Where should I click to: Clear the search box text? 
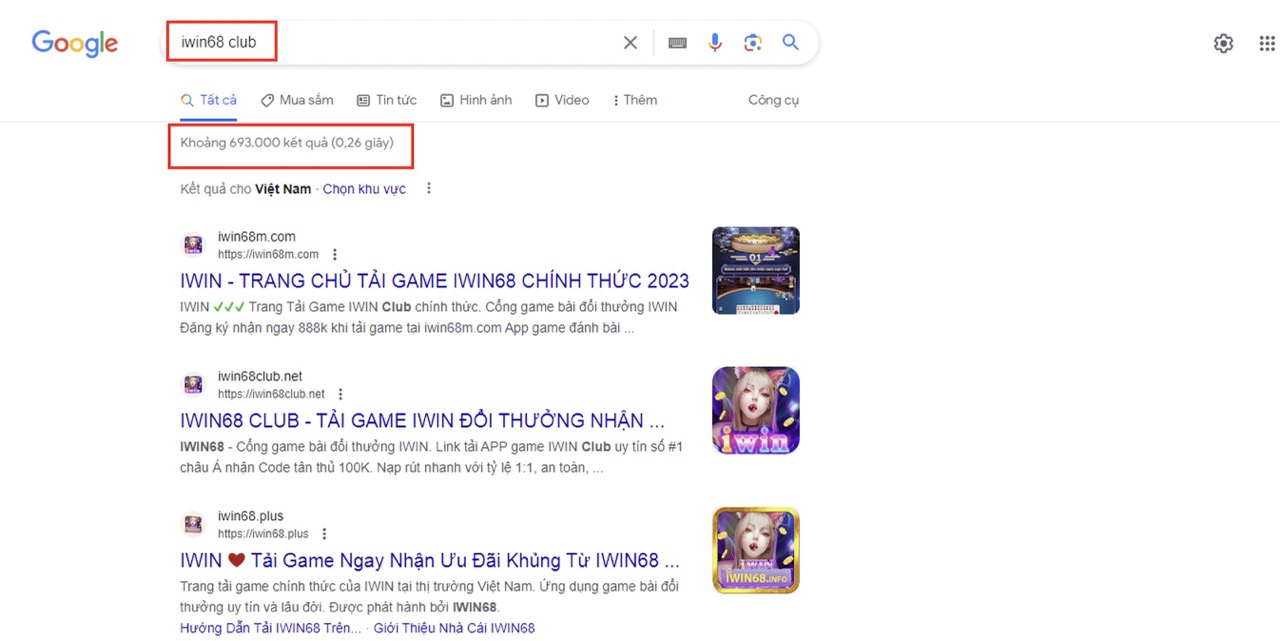tap(630, 43)
